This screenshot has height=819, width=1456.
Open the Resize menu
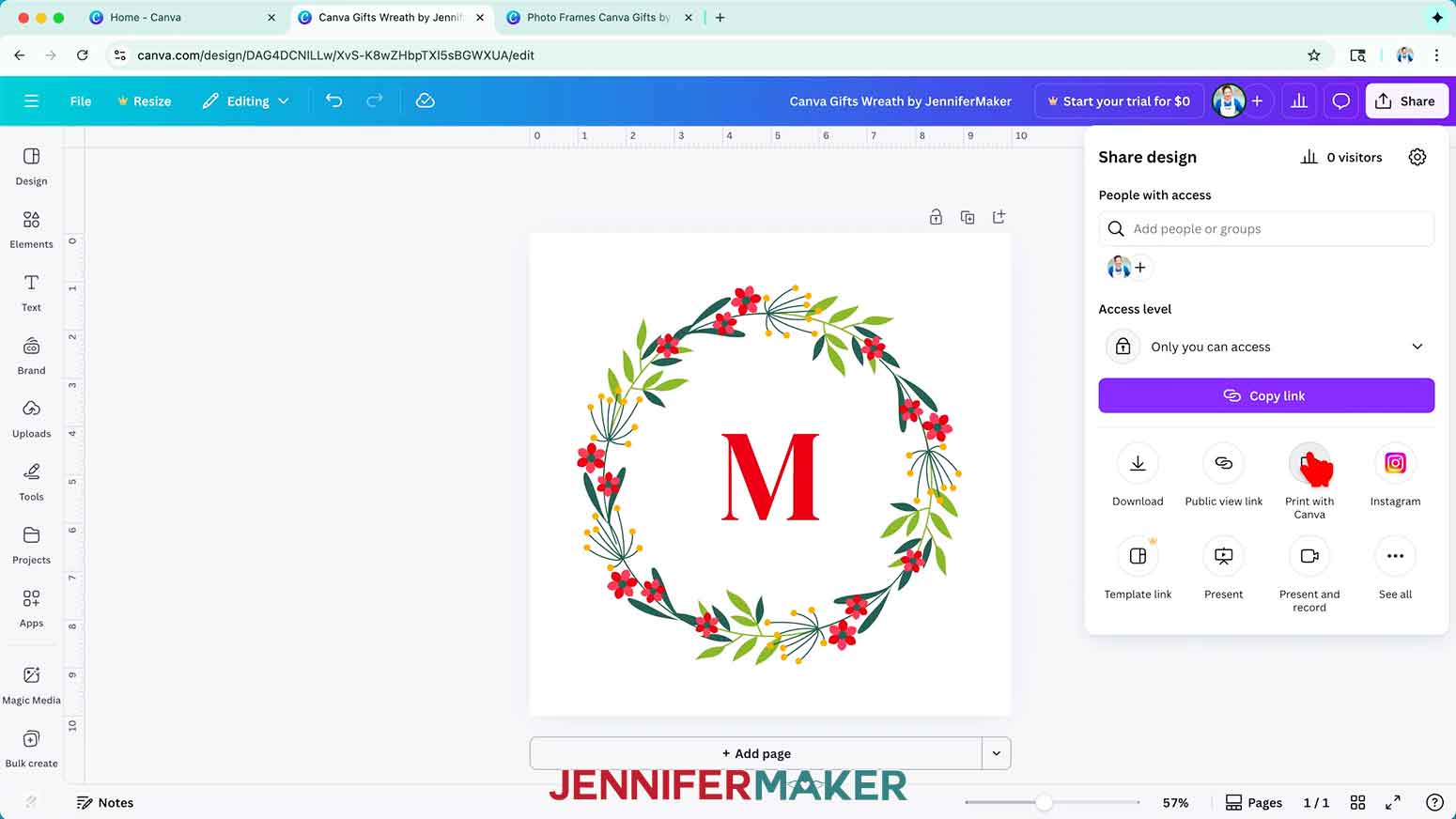click(x=144, y=100)
